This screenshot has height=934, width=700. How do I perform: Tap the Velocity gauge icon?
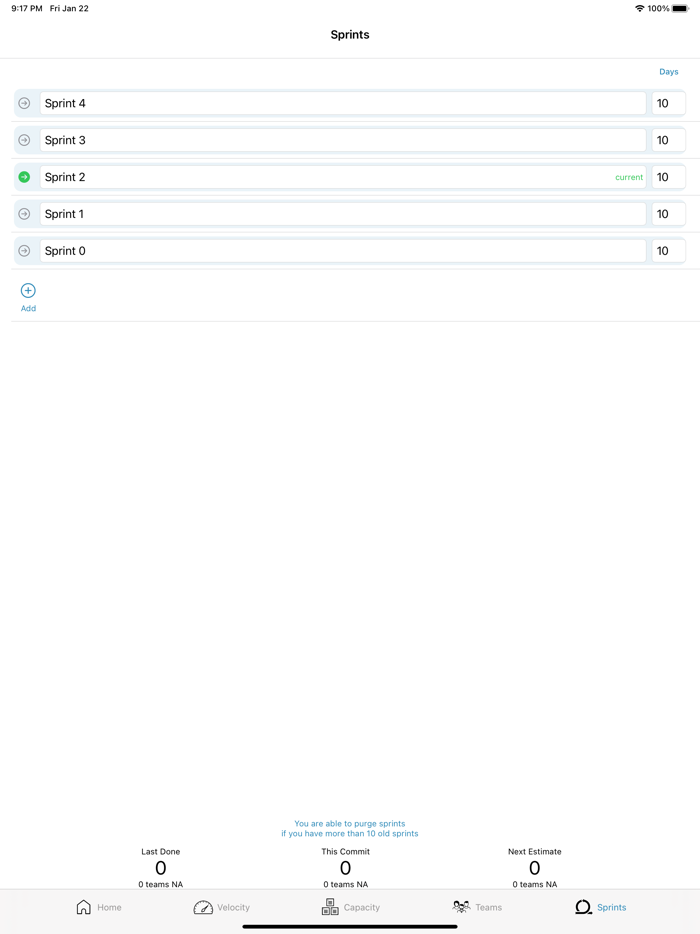[203, 907]
